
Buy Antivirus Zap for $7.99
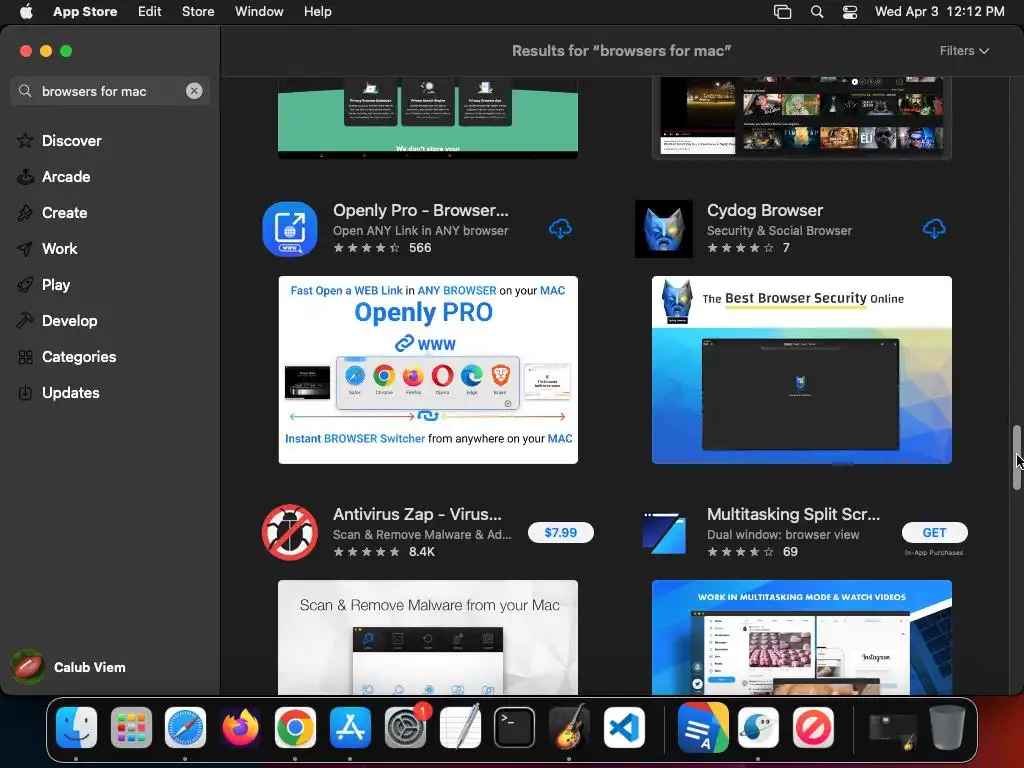[560, 532]
